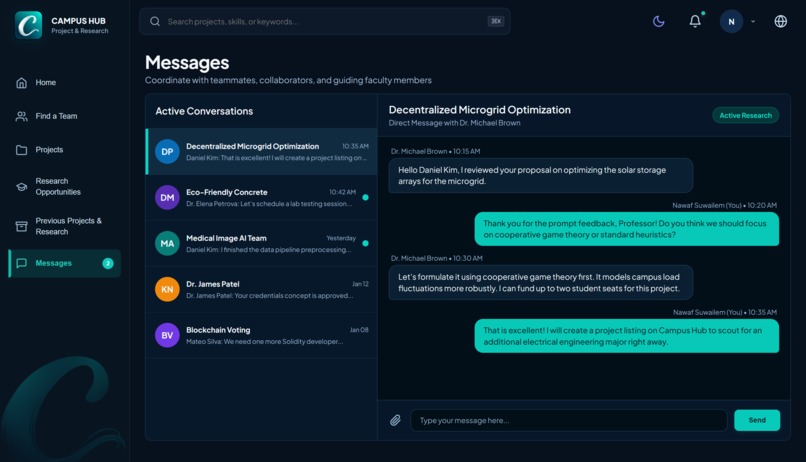This screenshot has height=462, width=806.
Task: Click the unread dot on Medical Image AI Team
Action: point(365,244)
